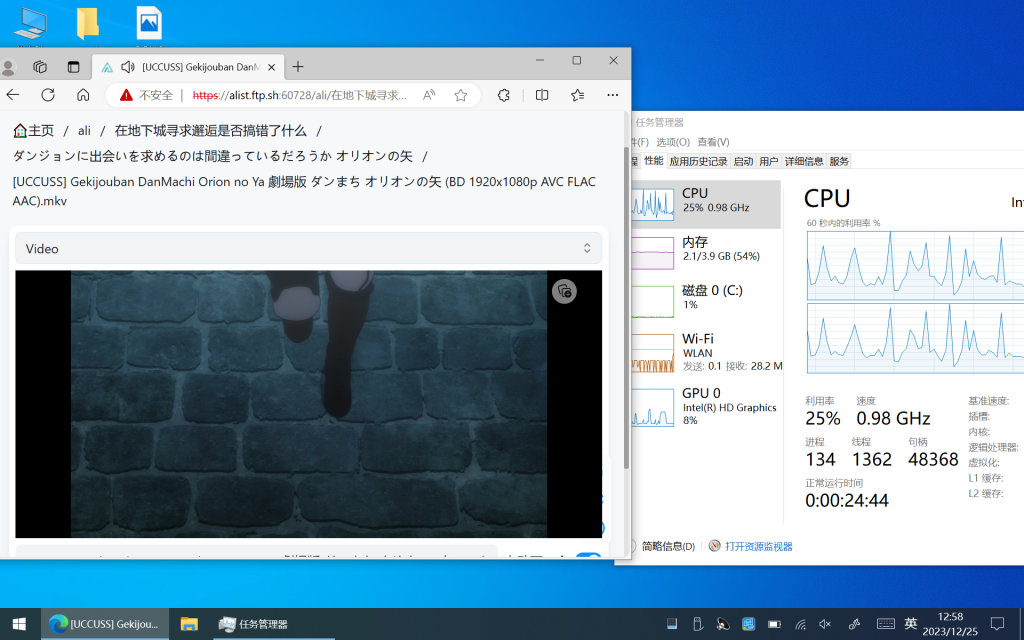
Task: Go back in Edge browser
Action: [x=13, y=95]
